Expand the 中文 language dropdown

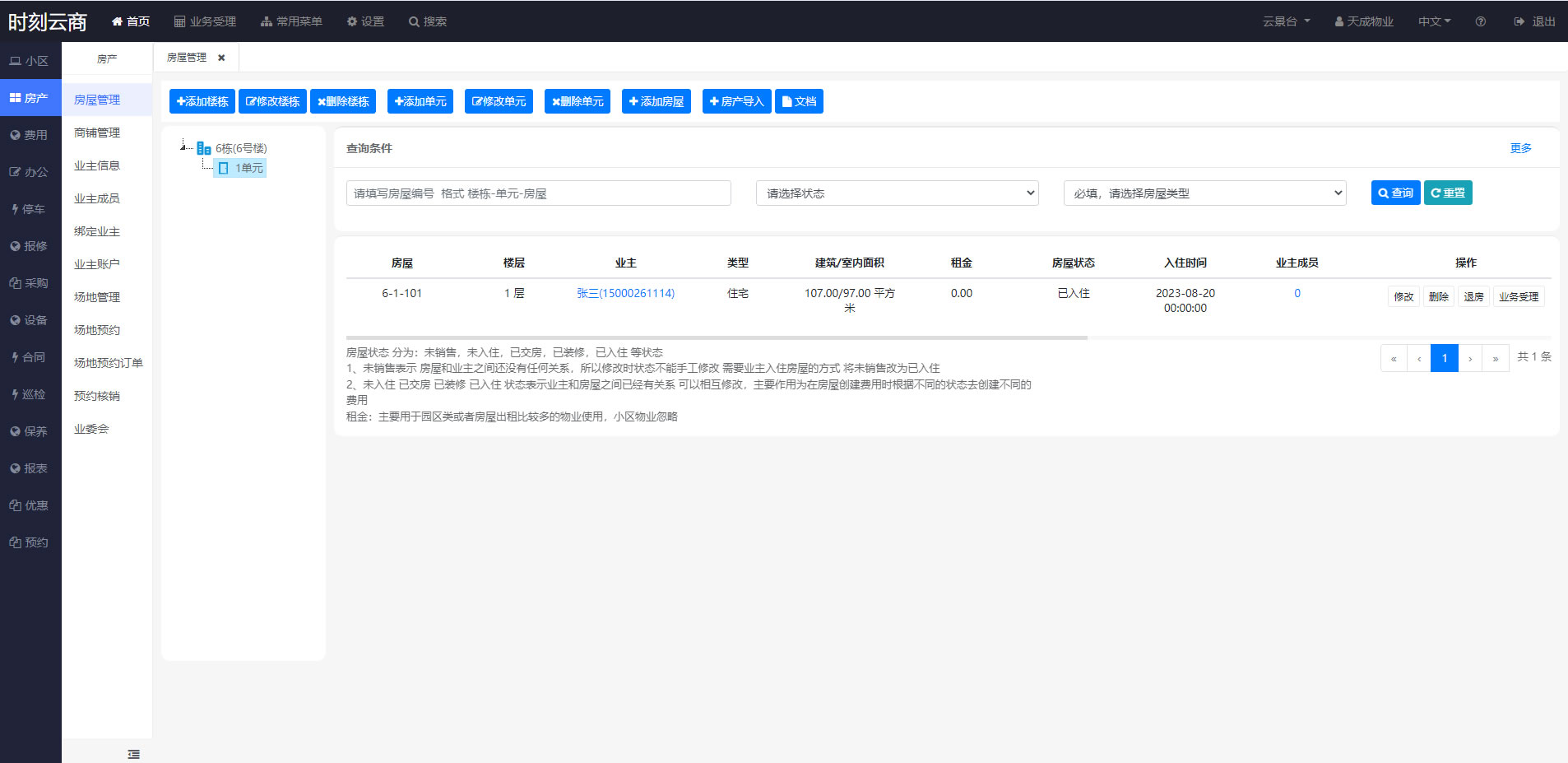point(1434,21)
